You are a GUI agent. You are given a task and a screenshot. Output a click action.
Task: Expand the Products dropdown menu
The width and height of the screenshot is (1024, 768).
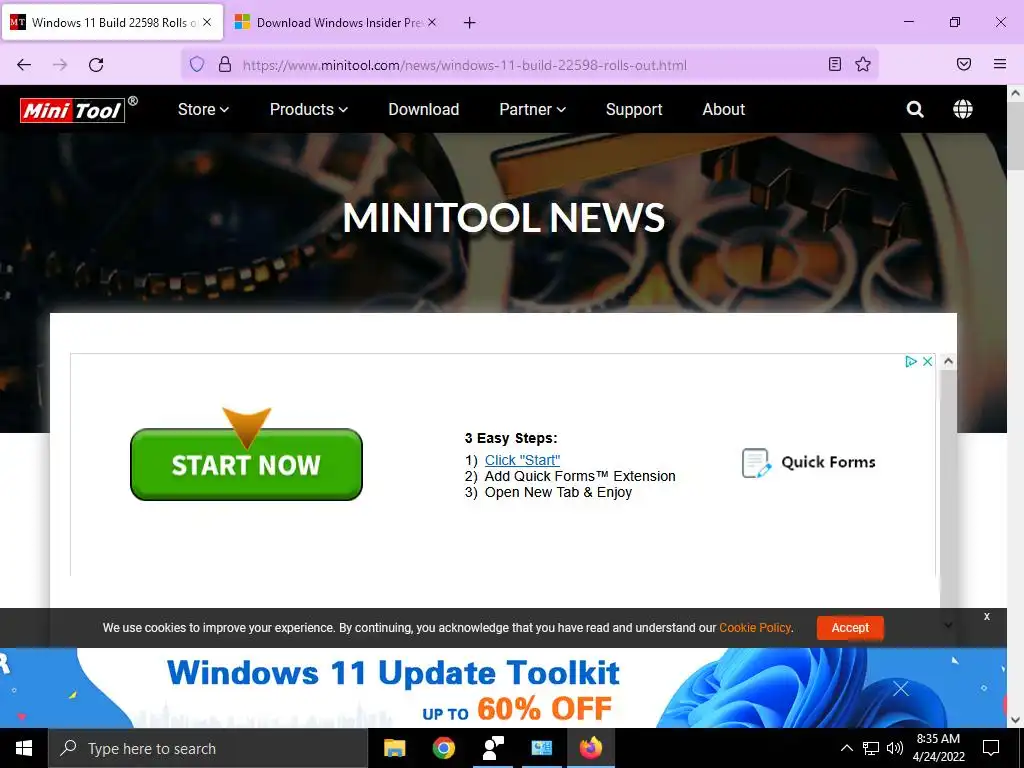click(309, 109)
